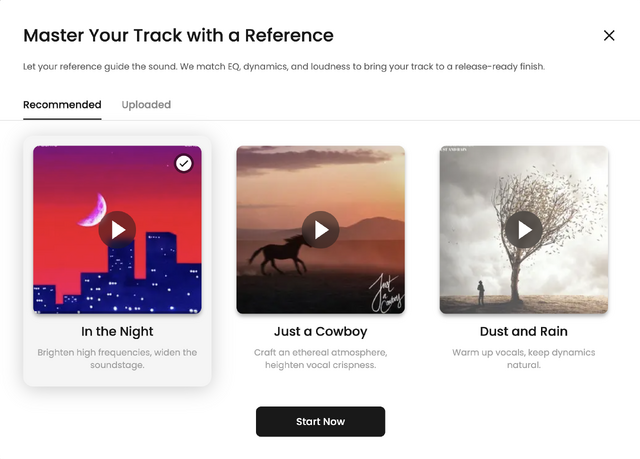The width and height of the screenshot is (640, 459).
Task: Click the 'Warm up vocals' description
Action: click(x=524, y=359)
